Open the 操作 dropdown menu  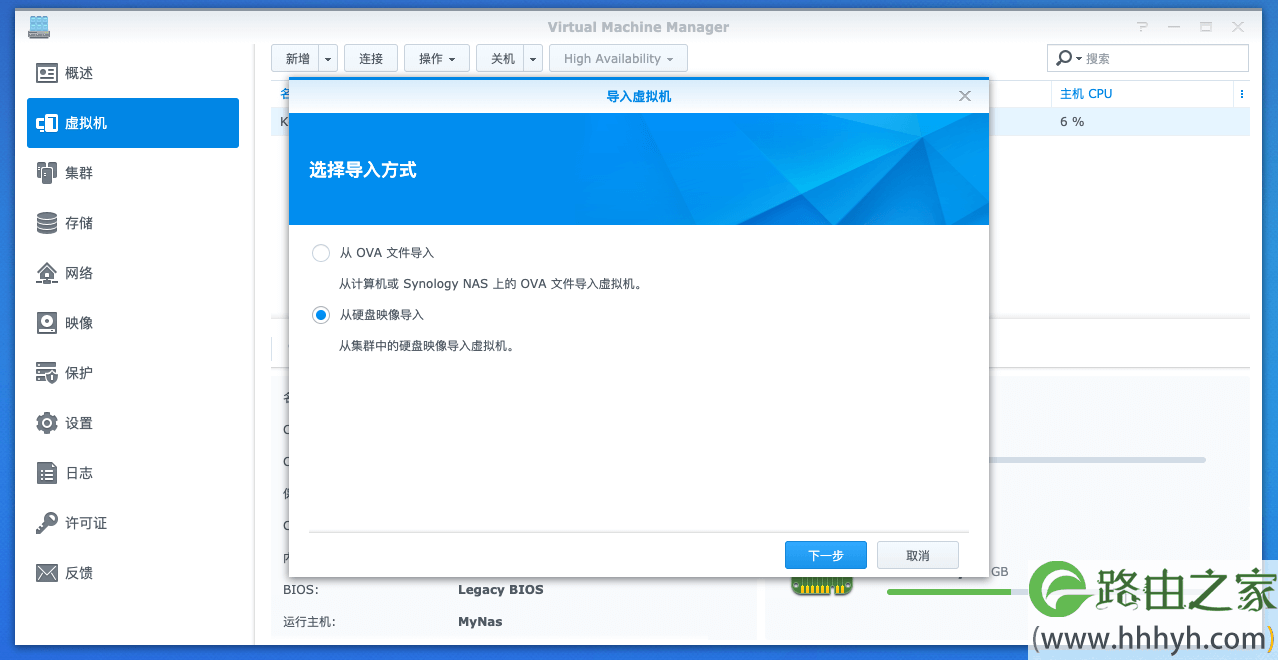pos(437,59)
